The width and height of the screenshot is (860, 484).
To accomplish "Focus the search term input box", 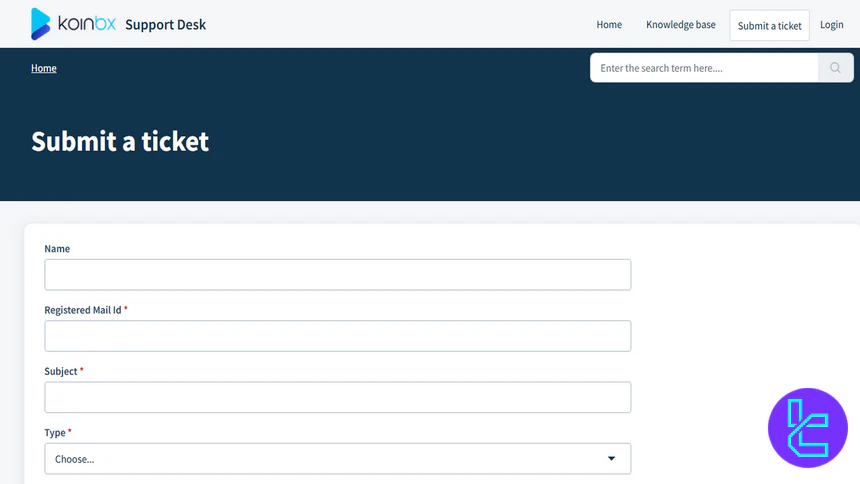I will pyautogui.click(x=704, y=68).
